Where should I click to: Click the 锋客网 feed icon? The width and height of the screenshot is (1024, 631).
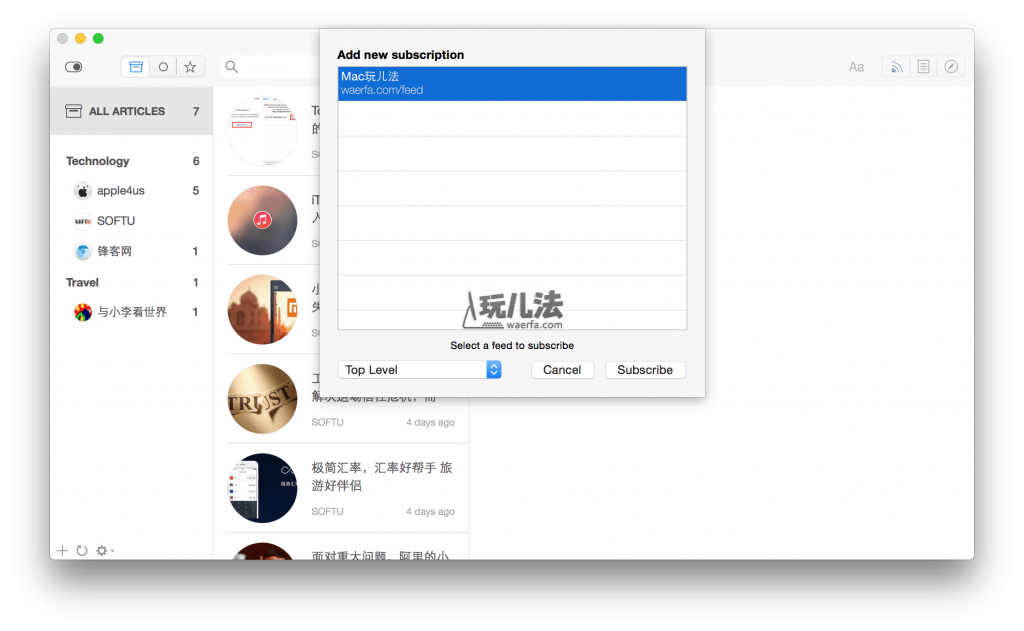click(x=82, y=251)
